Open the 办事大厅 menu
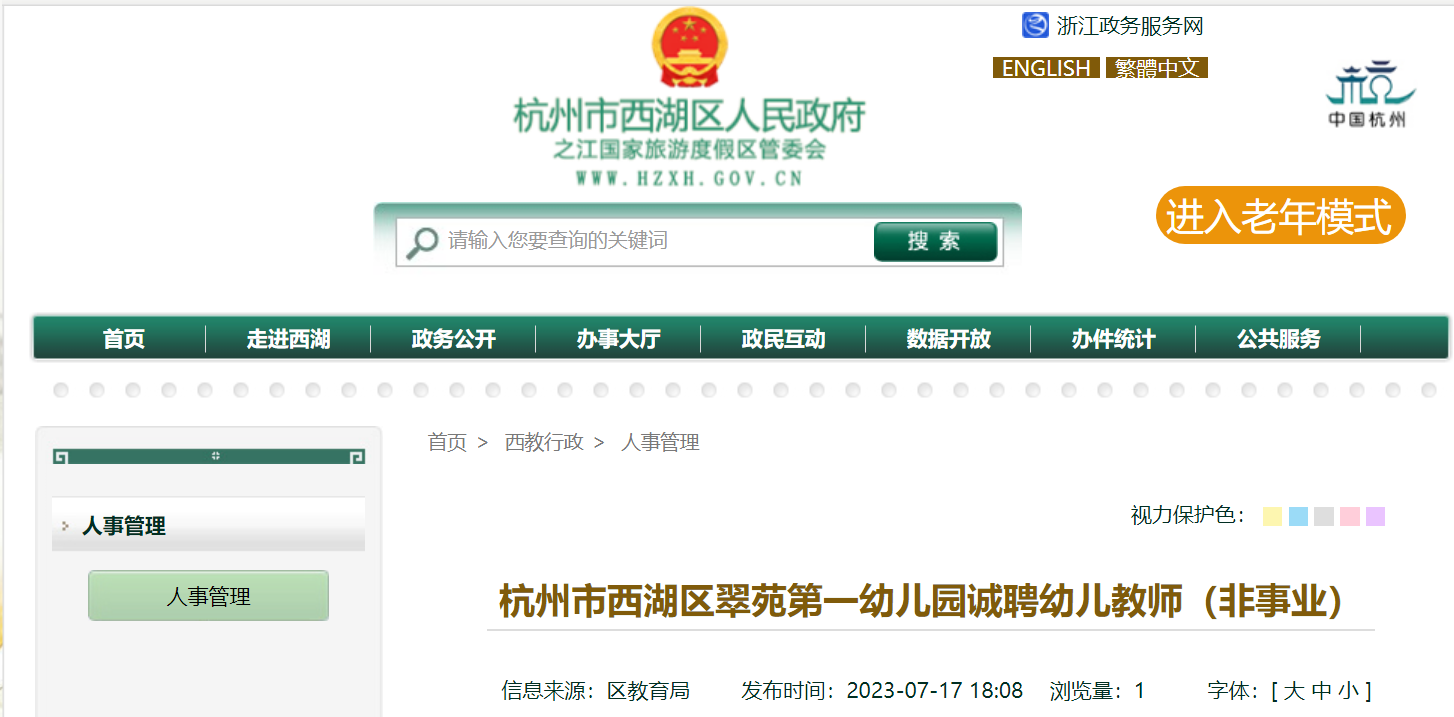The height and width of the screenshot is (717, 1454). [618, 339]
